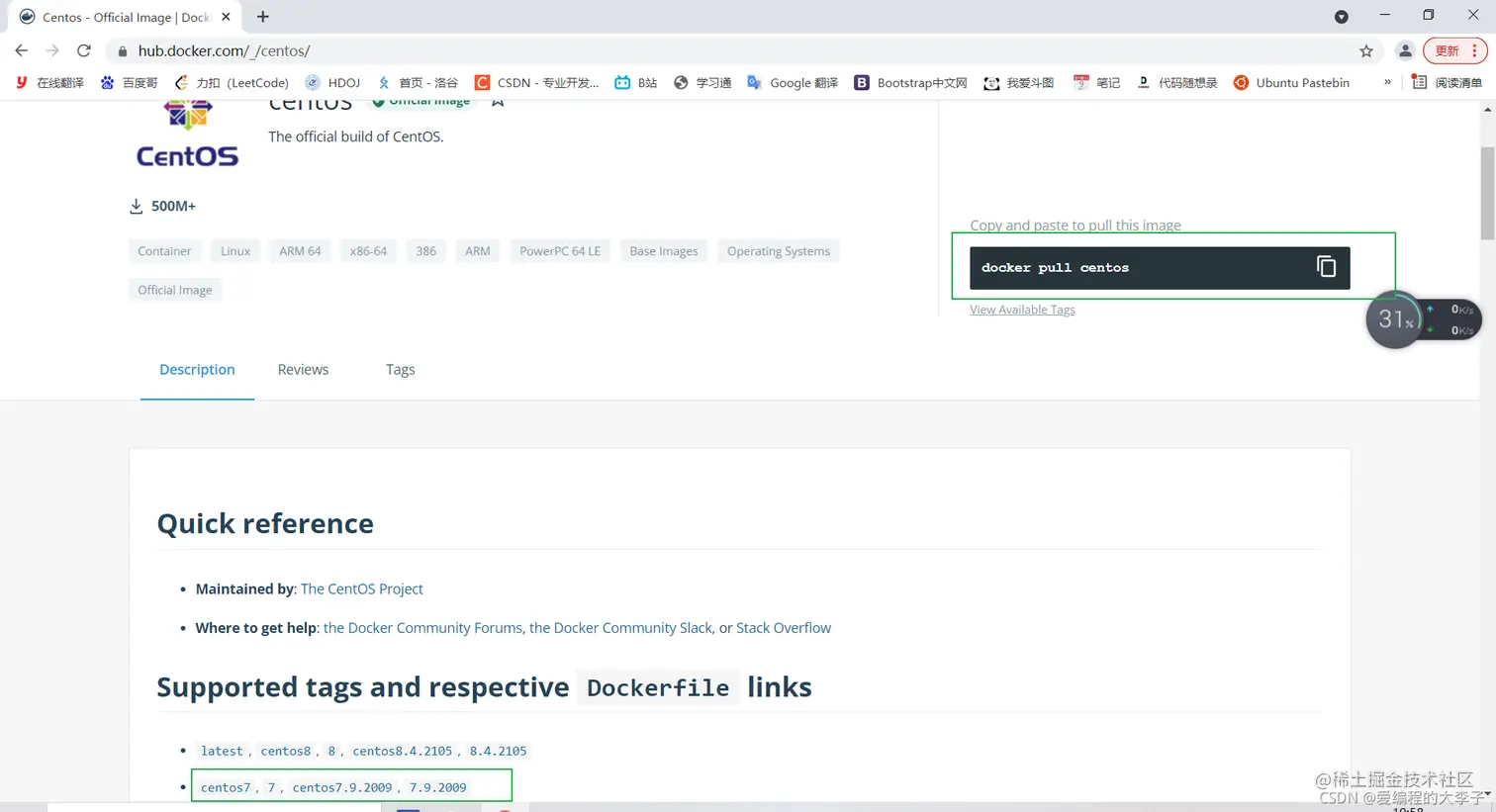Open the 8.4.2105 tag link
Viewport: 1496px width, 812px height.
[498, 751]
